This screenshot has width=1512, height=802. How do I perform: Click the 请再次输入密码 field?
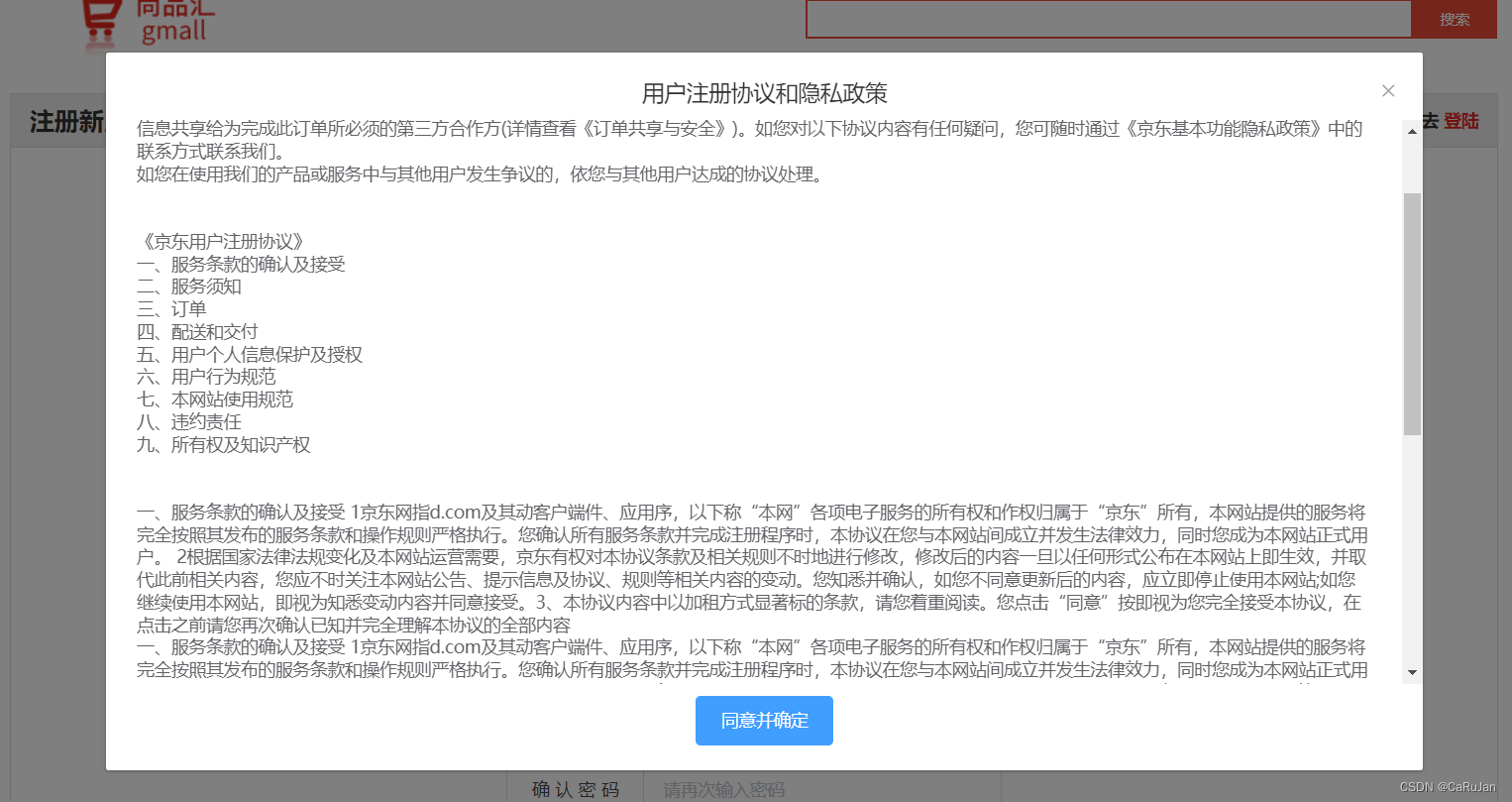click(x=821, y=790)
